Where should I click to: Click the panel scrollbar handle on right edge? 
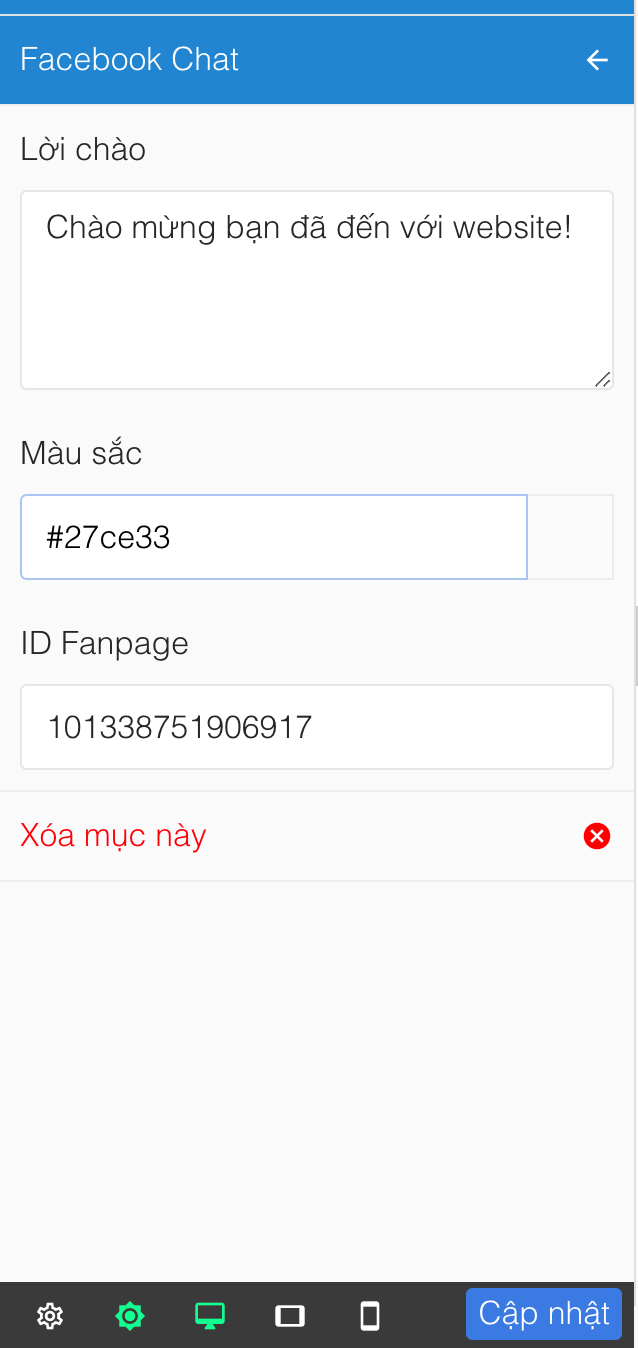tap(635, 645)
